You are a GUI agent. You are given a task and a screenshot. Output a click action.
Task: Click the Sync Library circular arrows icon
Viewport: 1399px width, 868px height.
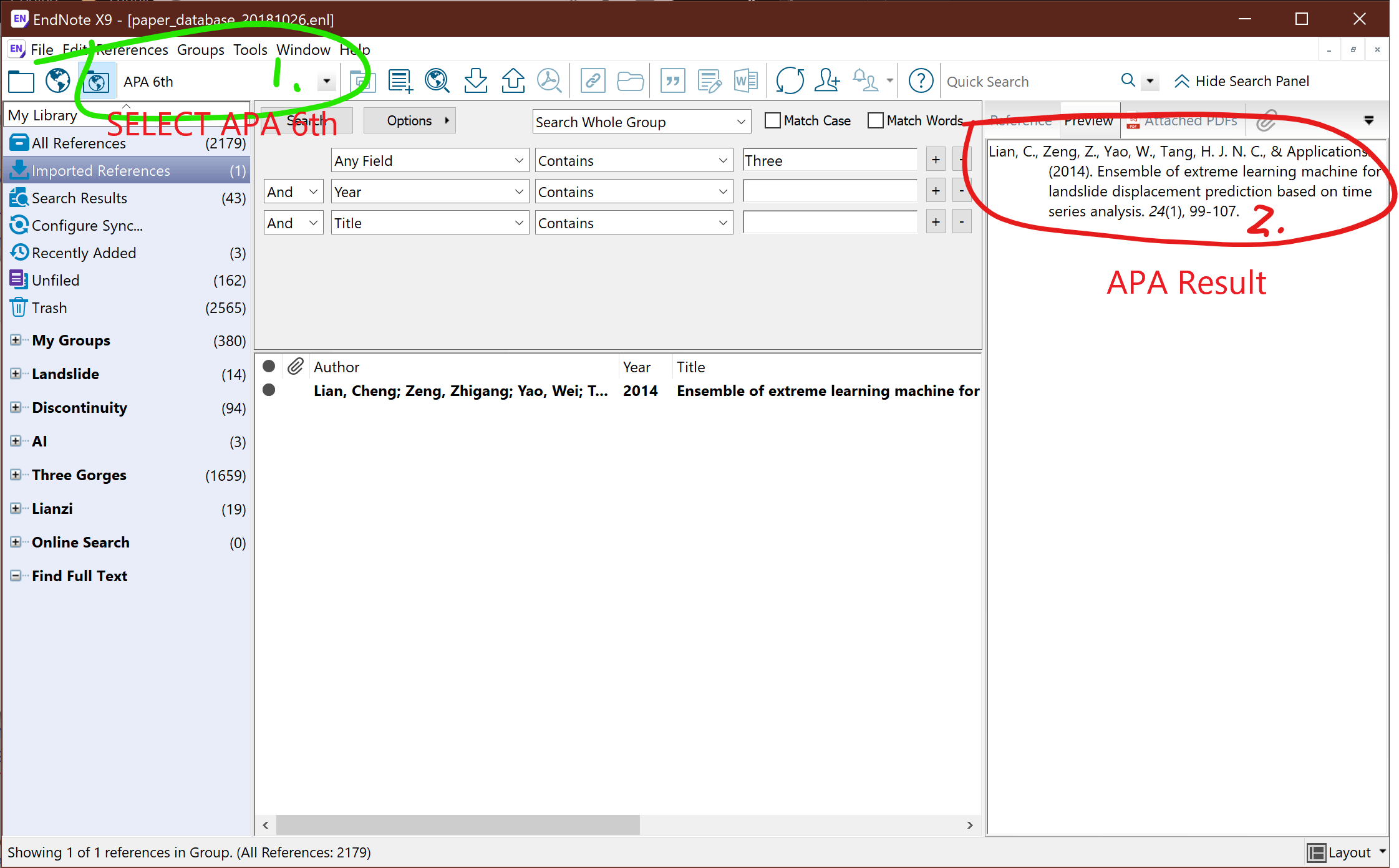point(790,81)
